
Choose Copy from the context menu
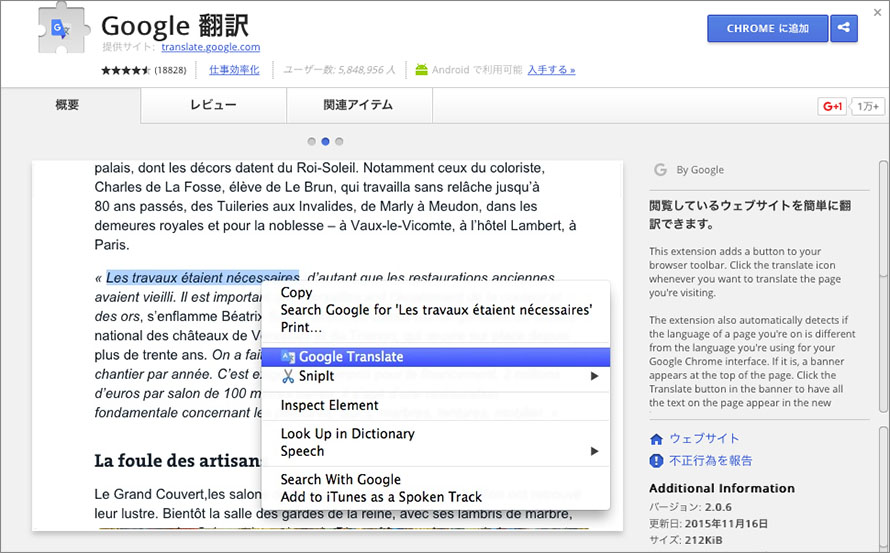click(435, 292)
